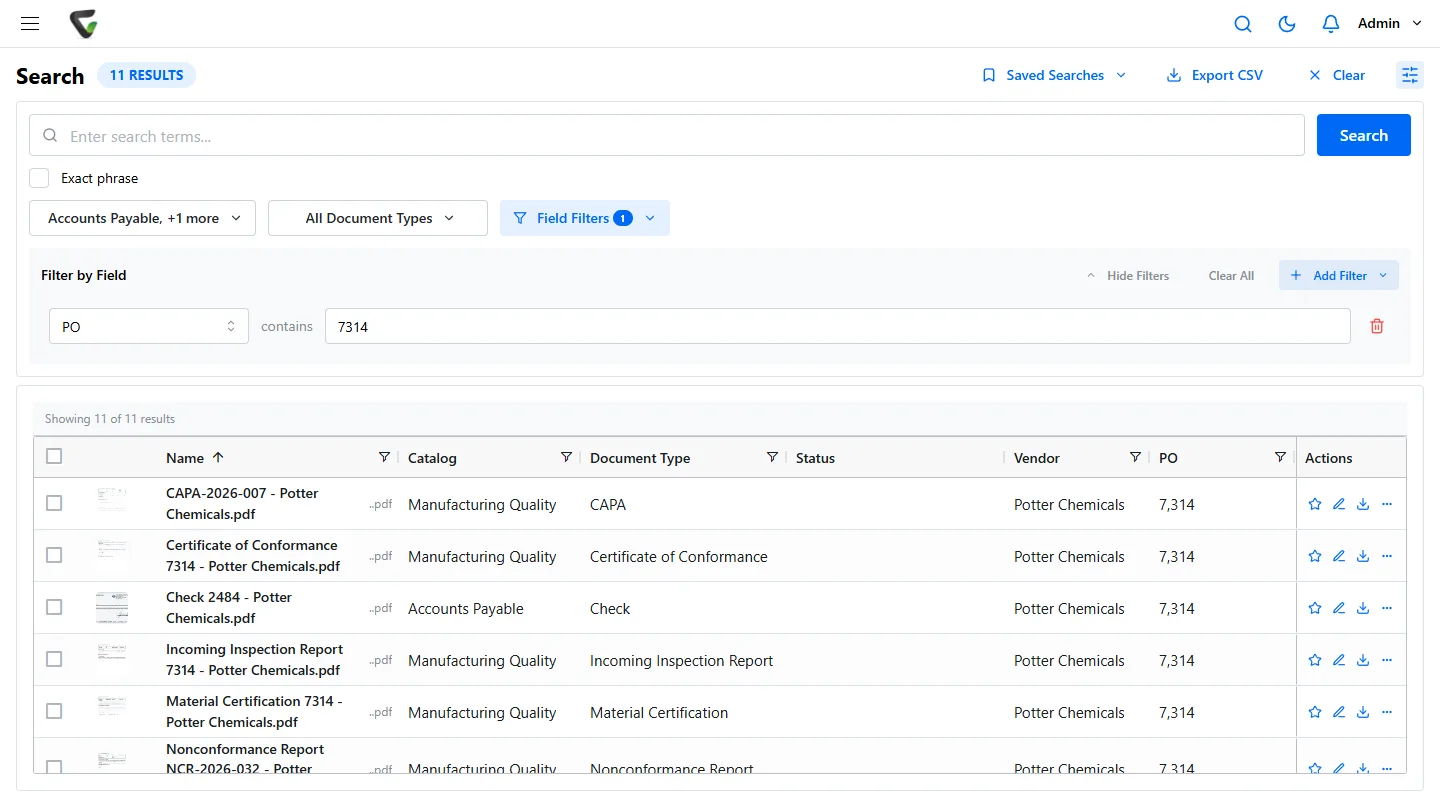The height and width of the screenshot is (800, 1440).
Task: Click the app logo in header
Action: tap(84, 24)
